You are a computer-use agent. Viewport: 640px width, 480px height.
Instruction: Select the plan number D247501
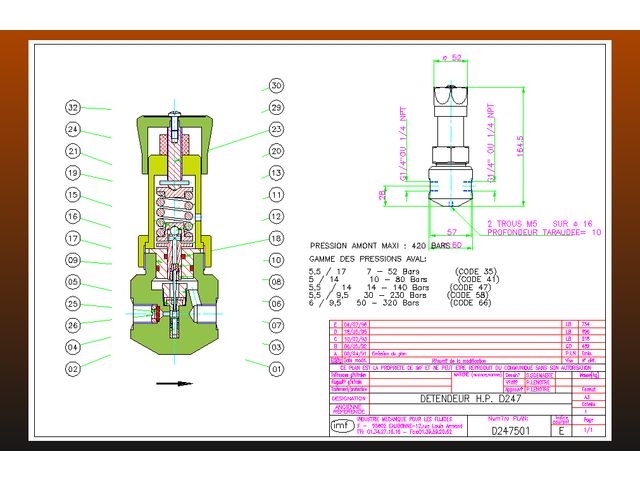pos(510,430)
